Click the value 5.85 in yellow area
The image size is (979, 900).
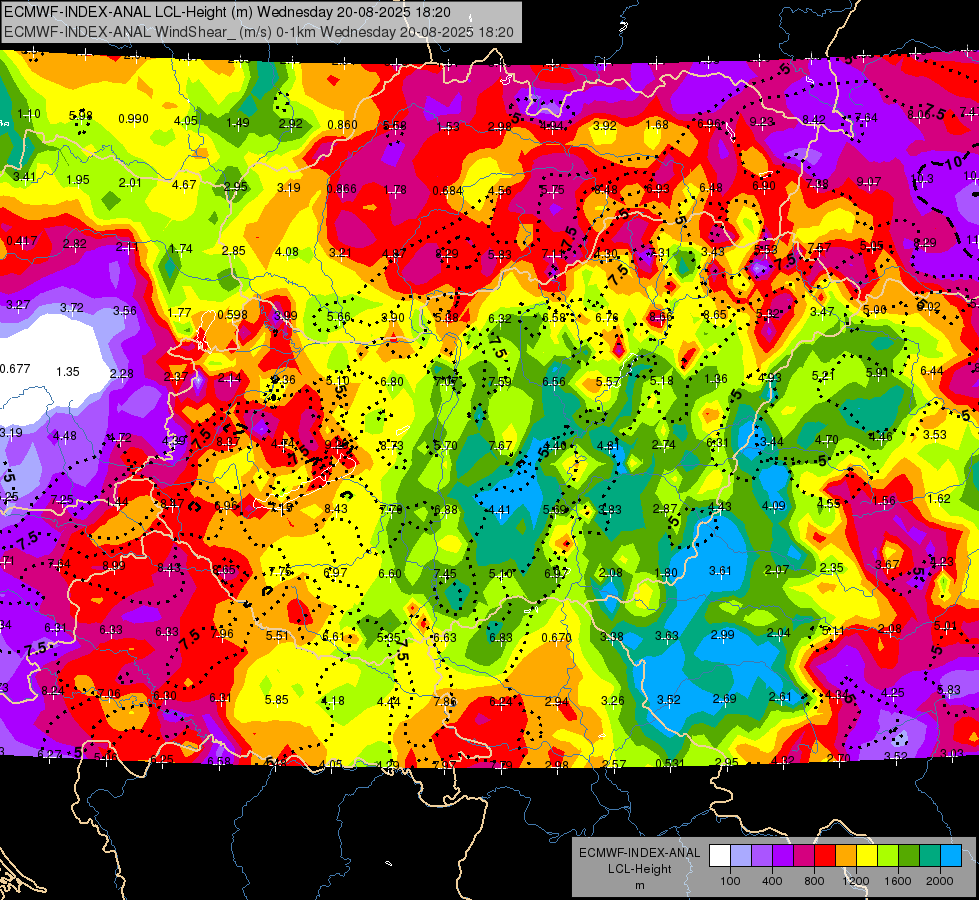276,700
